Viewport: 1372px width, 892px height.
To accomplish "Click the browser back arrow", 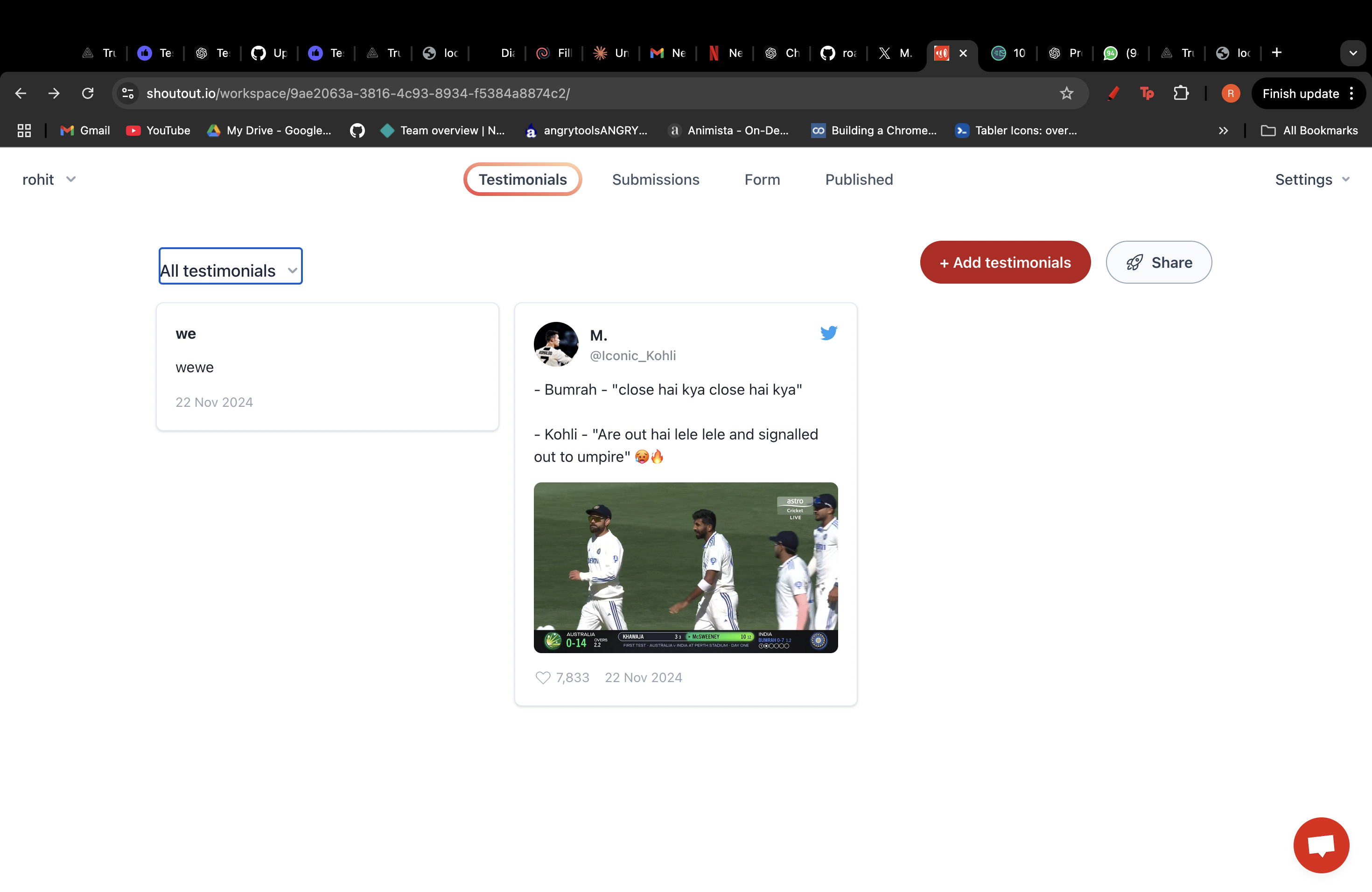I will (21, 93).
